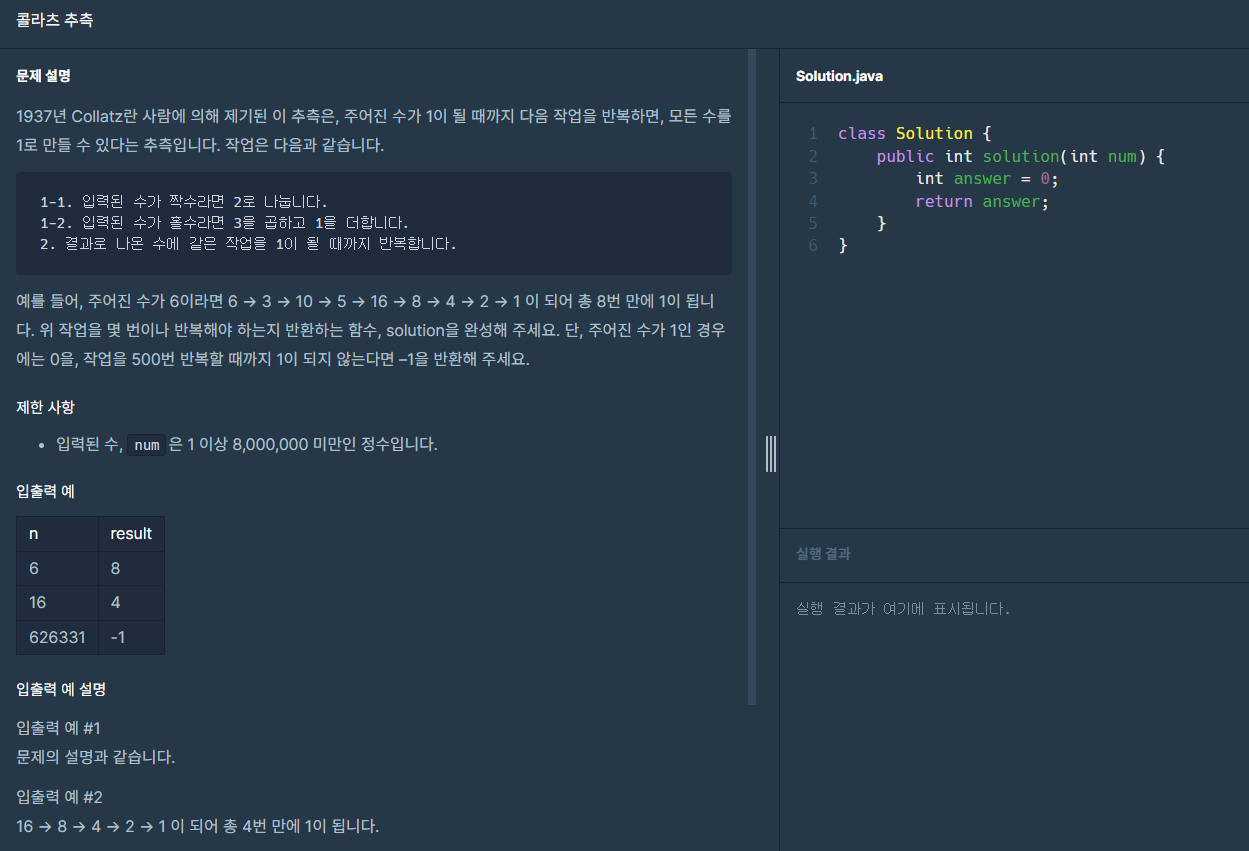The width and height of the screenshot is (1249, 851).
Task: Click table header cell n
Action: 57,534
